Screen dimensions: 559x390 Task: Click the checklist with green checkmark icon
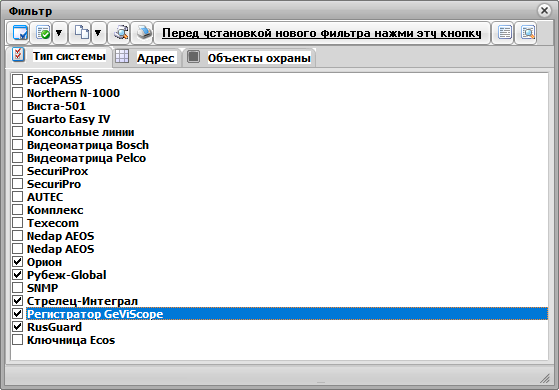[x=43, y=33]
